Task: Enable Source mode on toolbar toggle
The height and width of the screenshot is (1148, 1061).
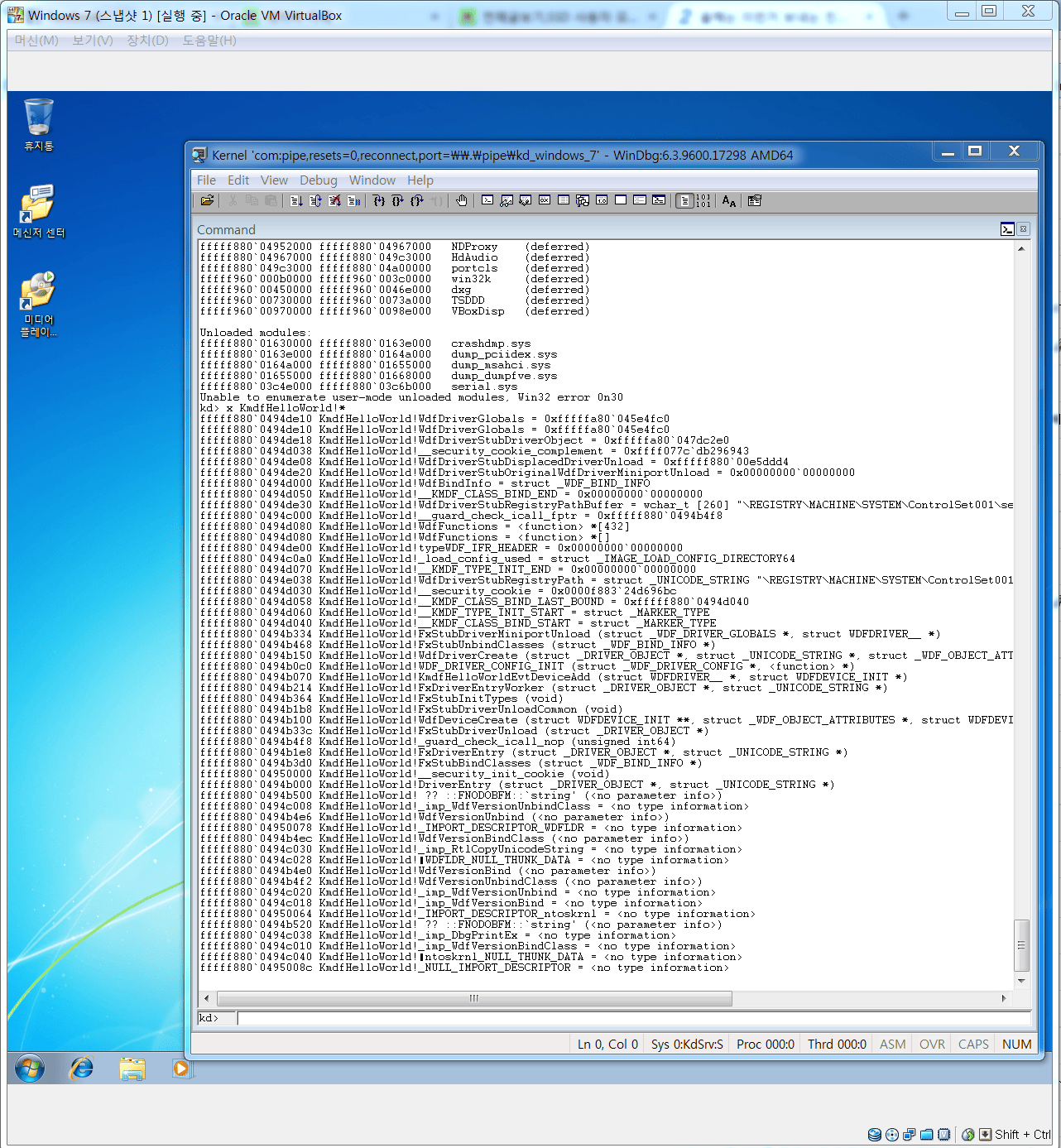Action: pos(684,200)
